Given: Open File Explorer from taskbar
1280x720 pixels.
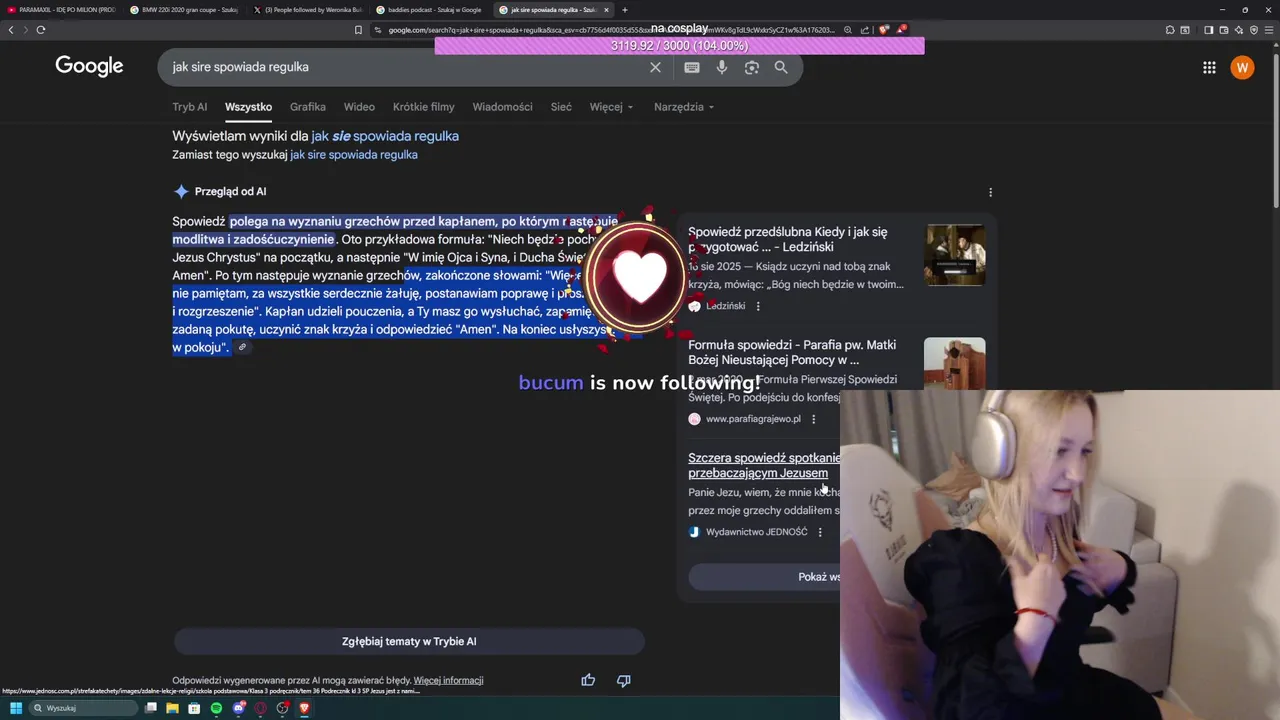Looking at the screenshot, I should pos(172,708).
